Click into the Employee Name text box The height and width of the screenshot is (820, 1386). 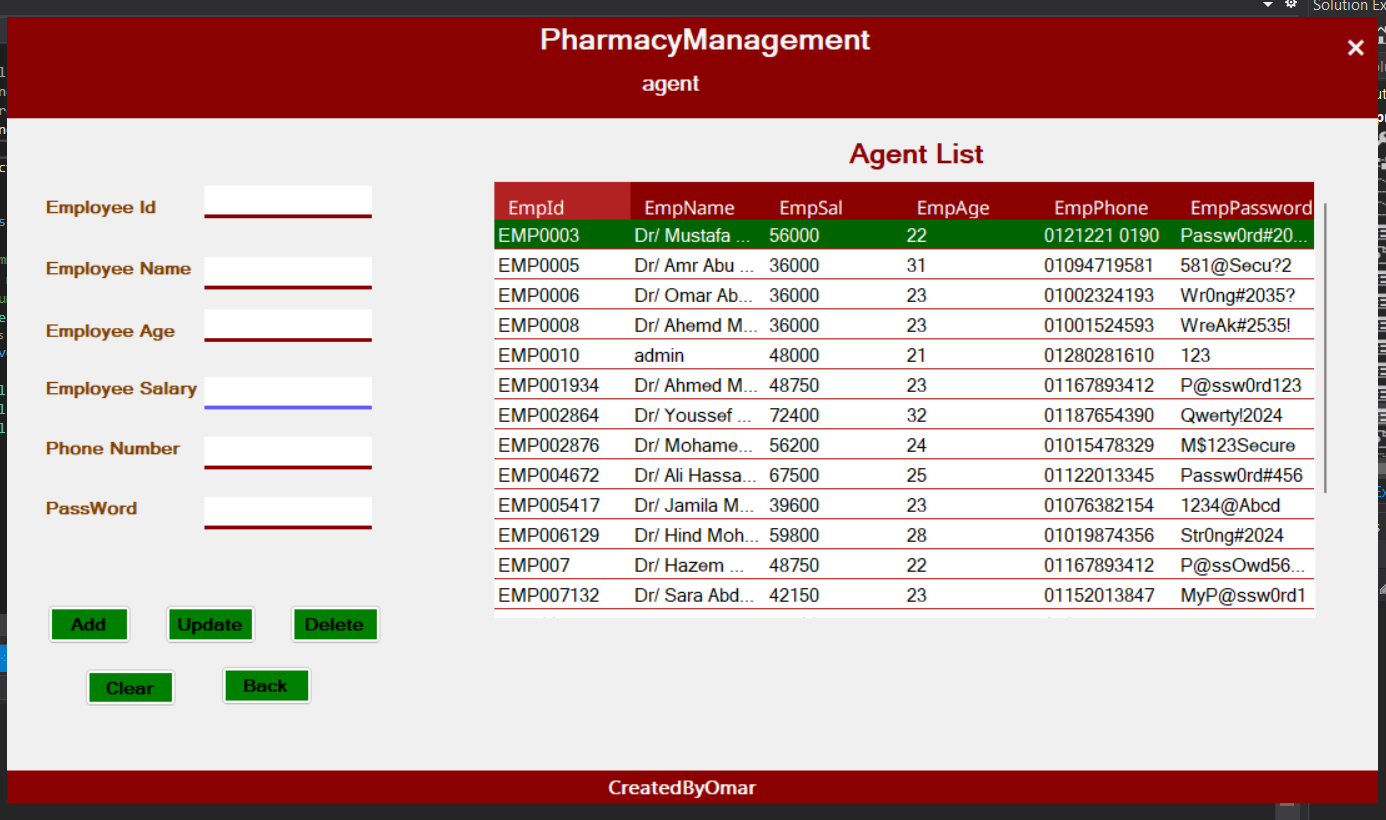point(288,270)
